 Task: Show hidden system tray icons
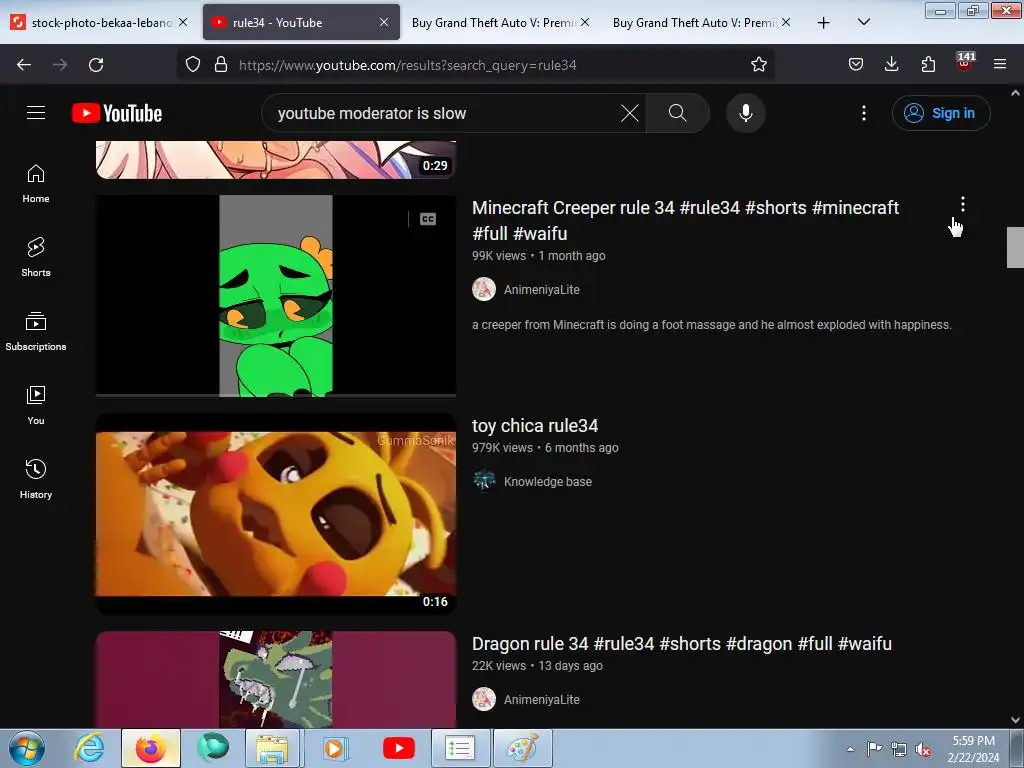850,749
